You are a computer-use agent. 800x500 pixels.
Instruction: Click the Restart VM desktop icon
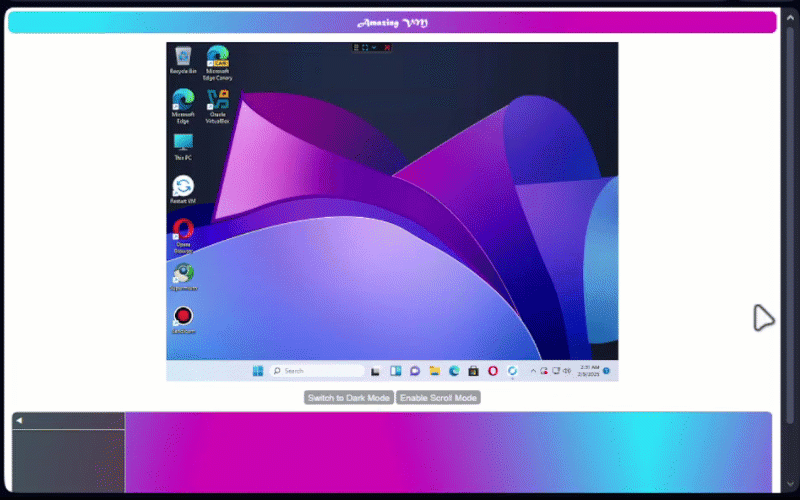(x=183, y=187)
